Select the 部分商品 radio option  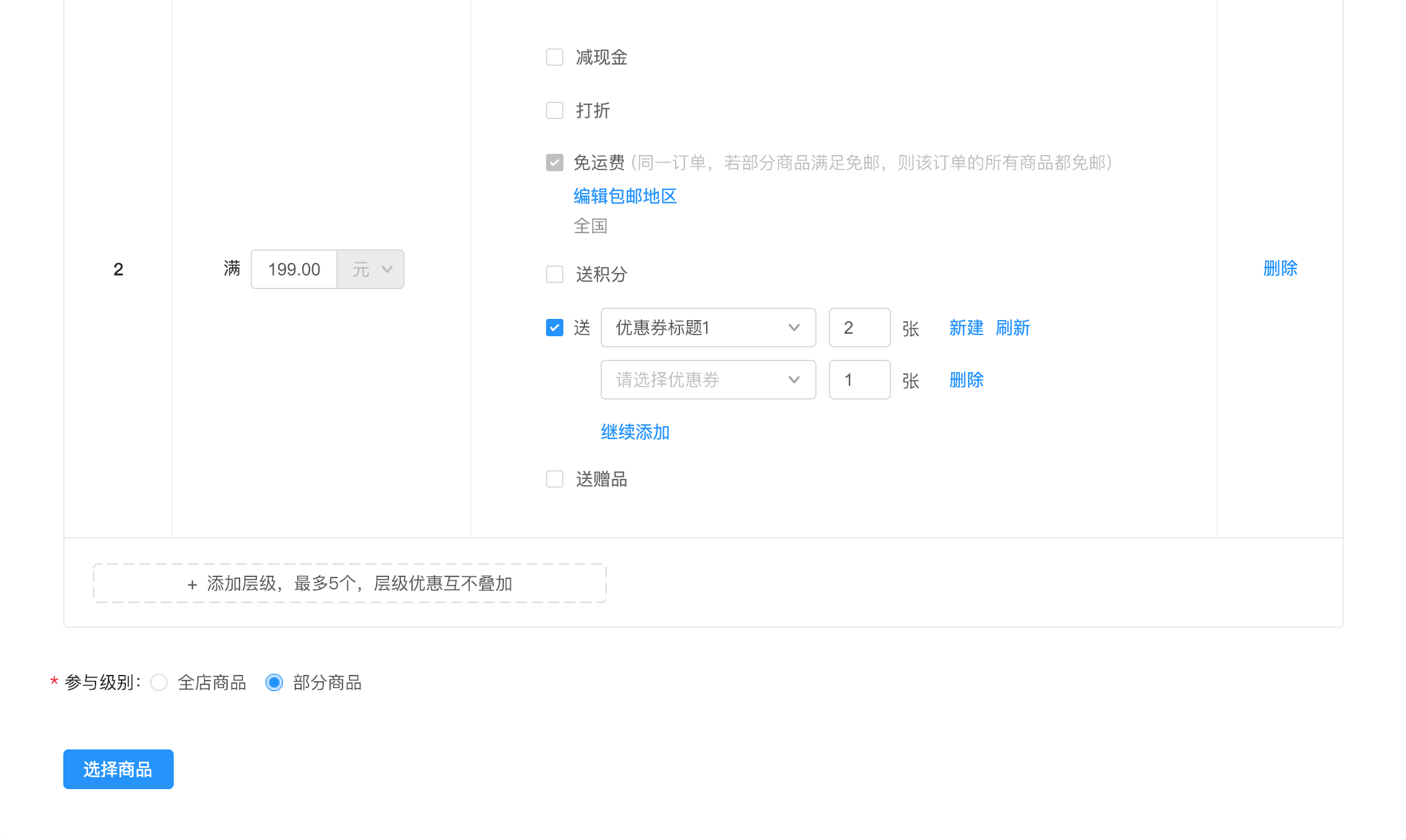(x=274, y=682)
